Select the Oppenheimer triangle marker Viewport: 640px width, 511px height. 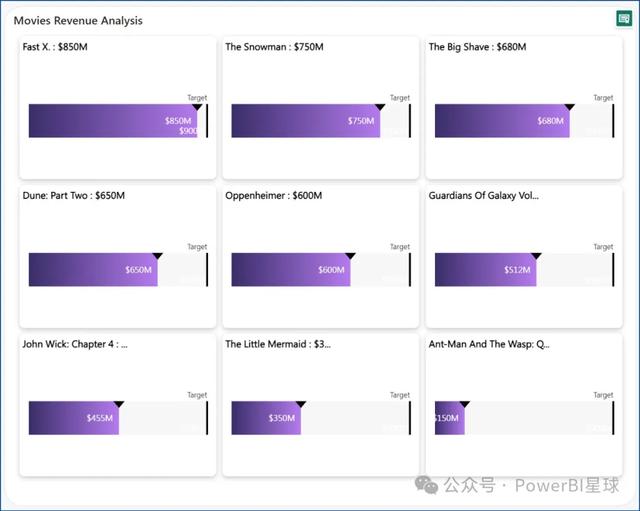350,256
